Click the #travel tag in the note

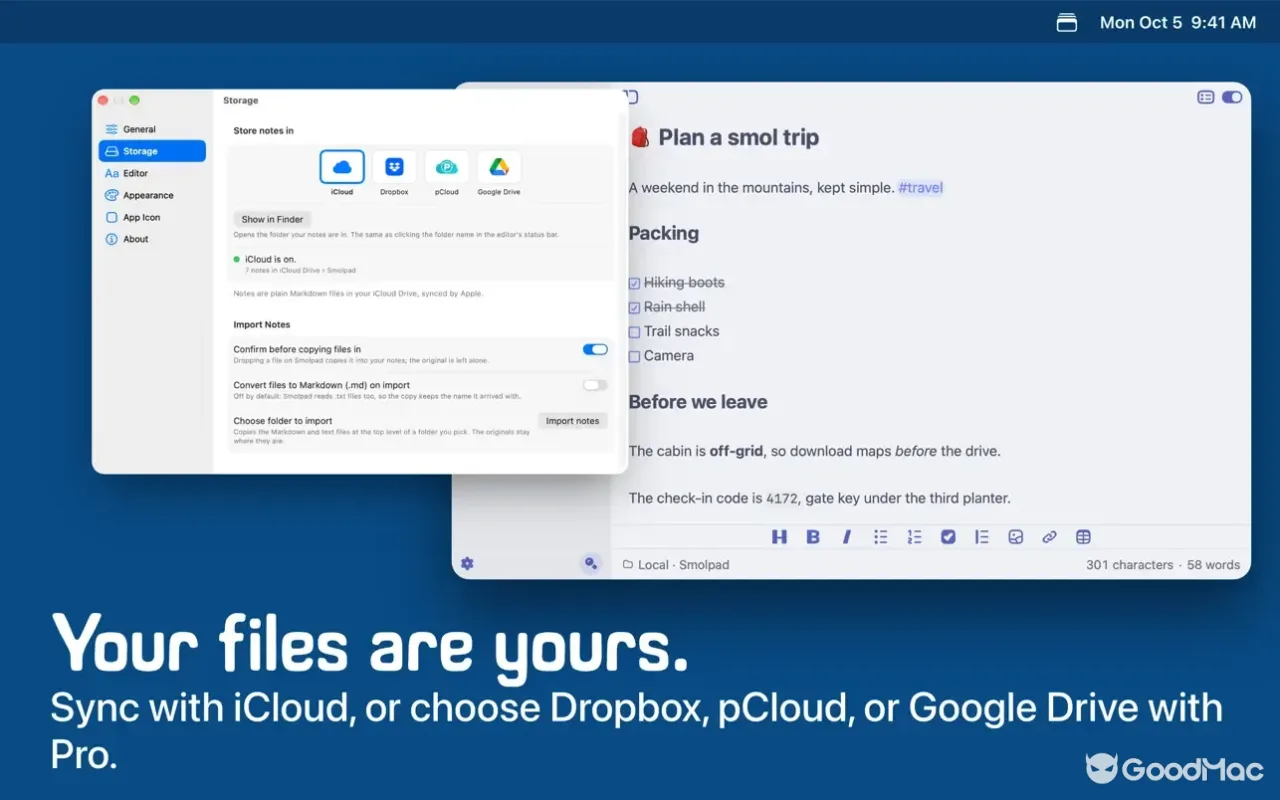920,187
